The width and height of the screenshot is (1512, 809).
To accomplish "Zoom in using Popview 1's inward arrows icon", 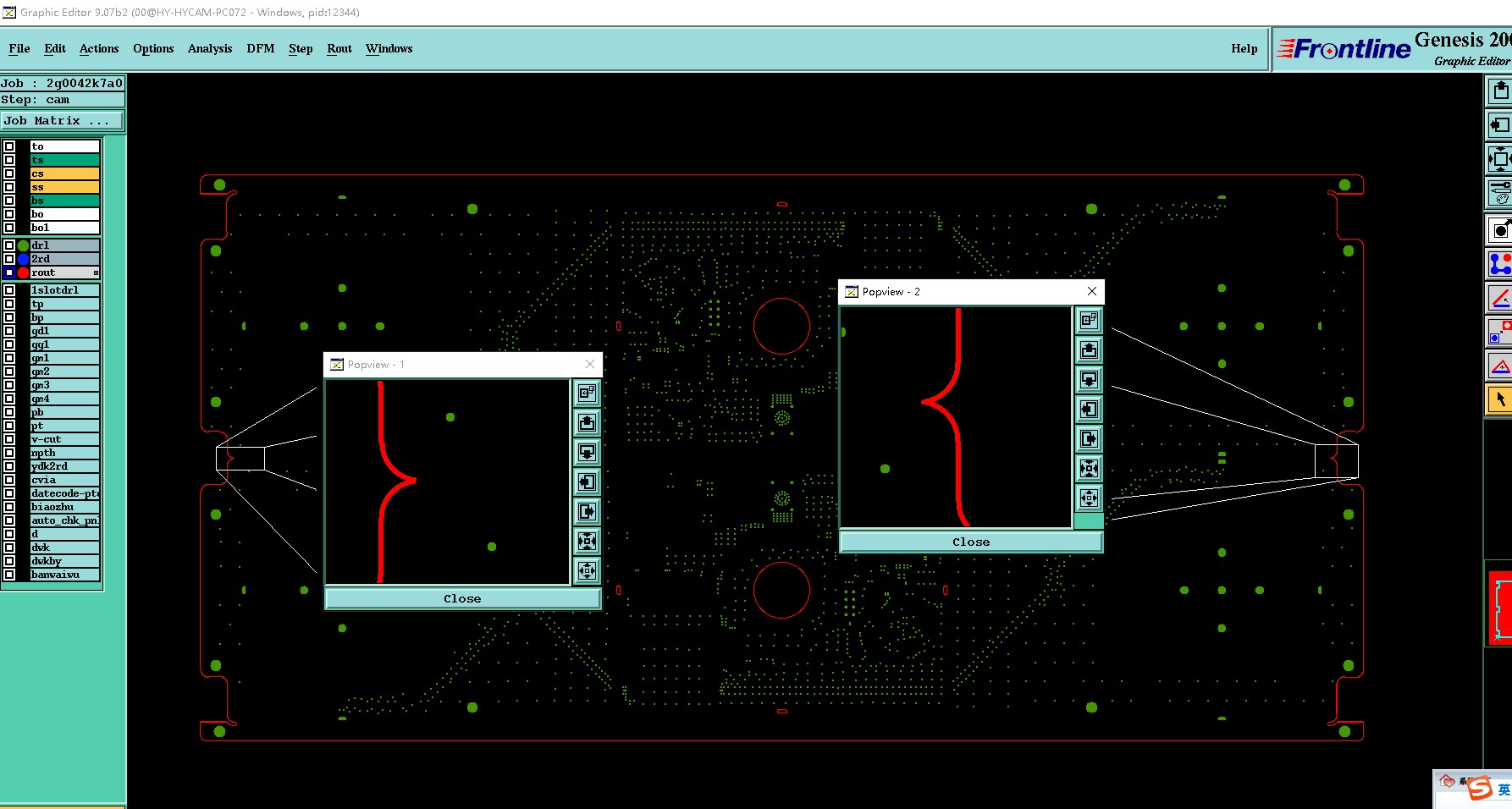I will tap(587, 541).
